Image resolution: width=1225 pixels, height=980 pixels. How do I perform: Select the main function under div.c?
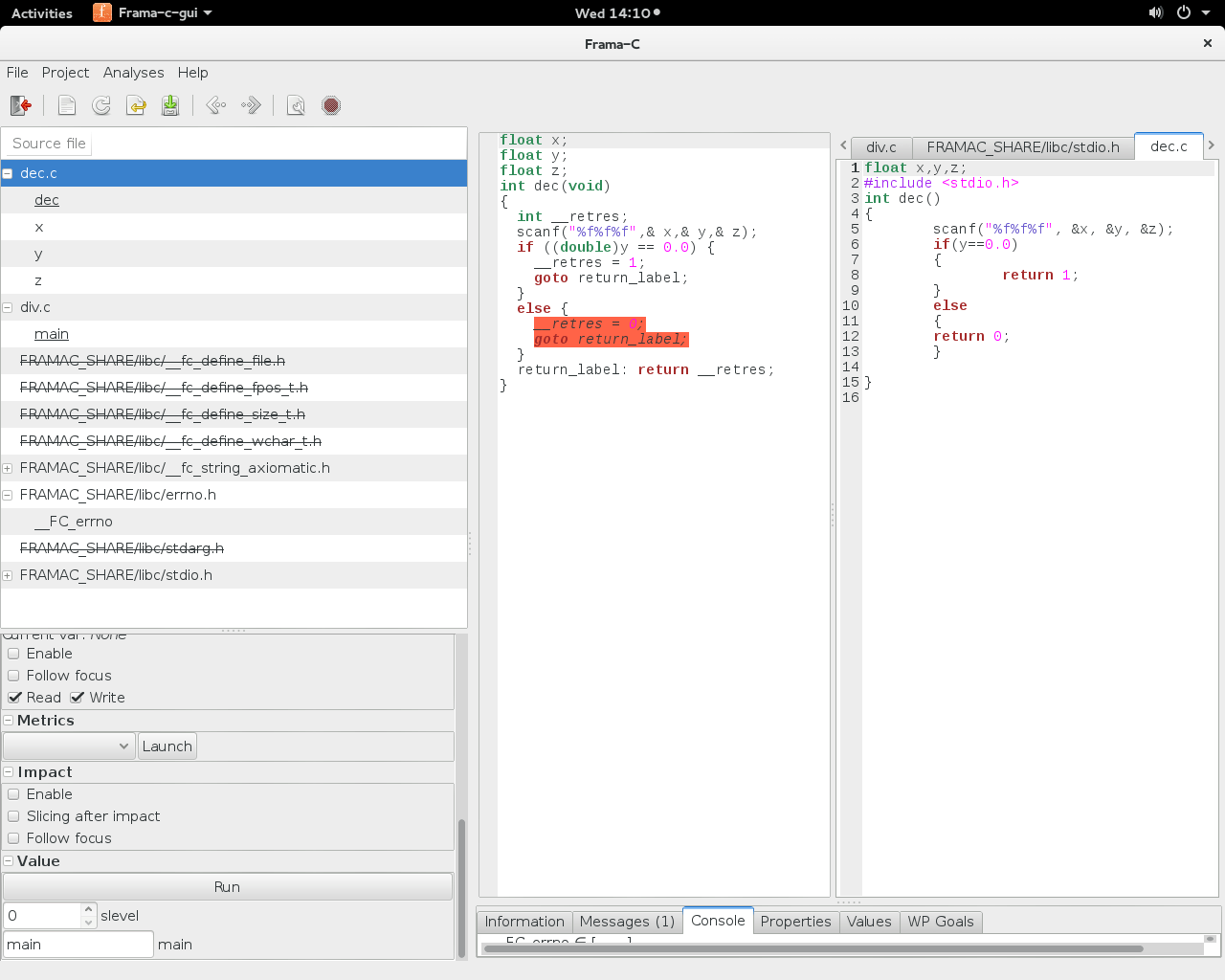click(52, 334)
